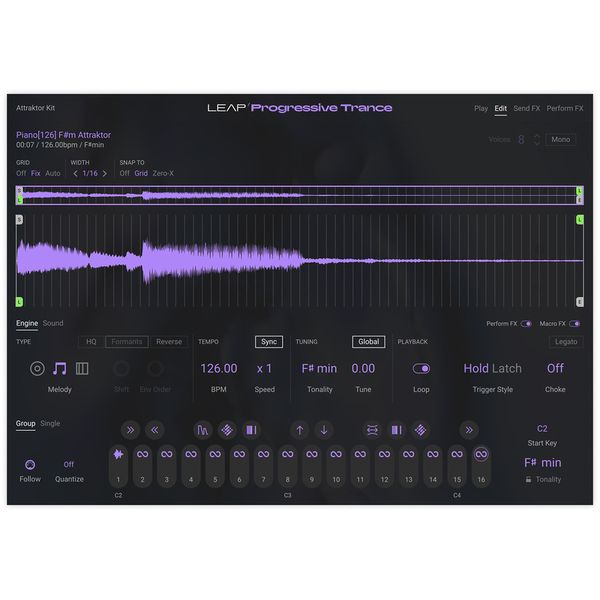Click double-right arrows icon beside the double-left arrows
This screenshot has height=600, width=600.
coord(130,430)
